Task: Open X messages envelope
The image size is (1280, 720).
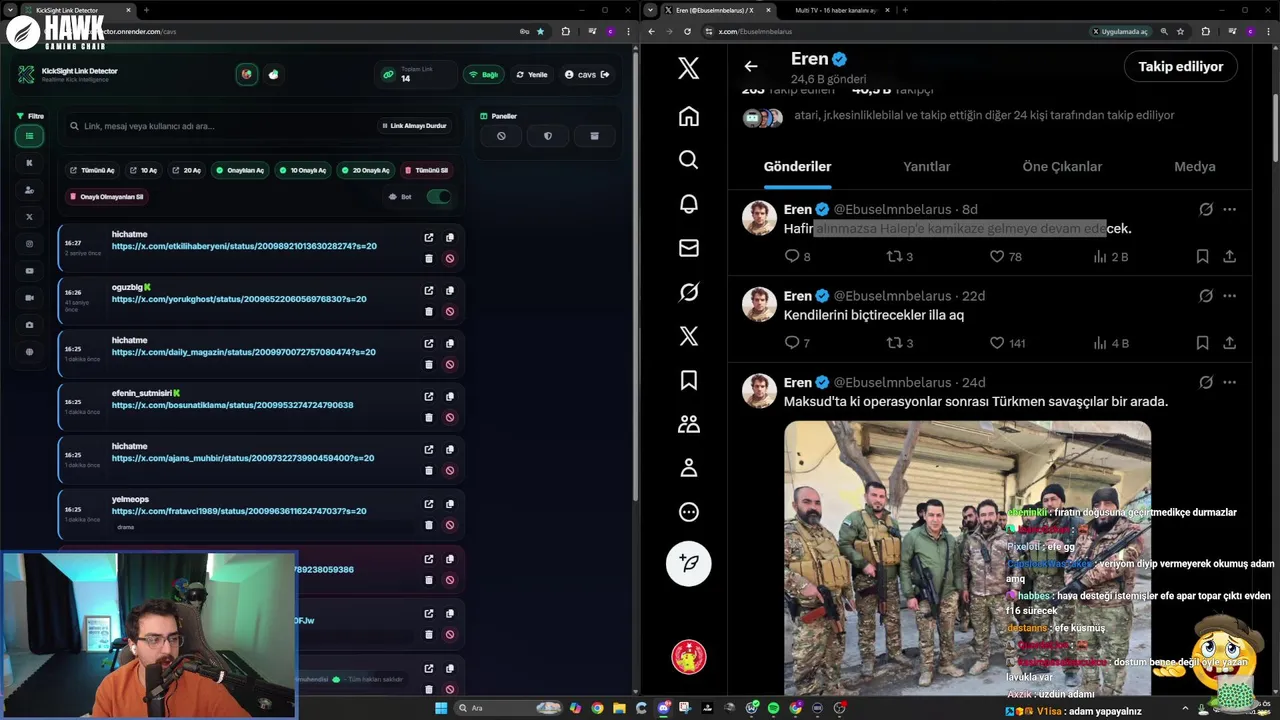Action: [689, 248]
